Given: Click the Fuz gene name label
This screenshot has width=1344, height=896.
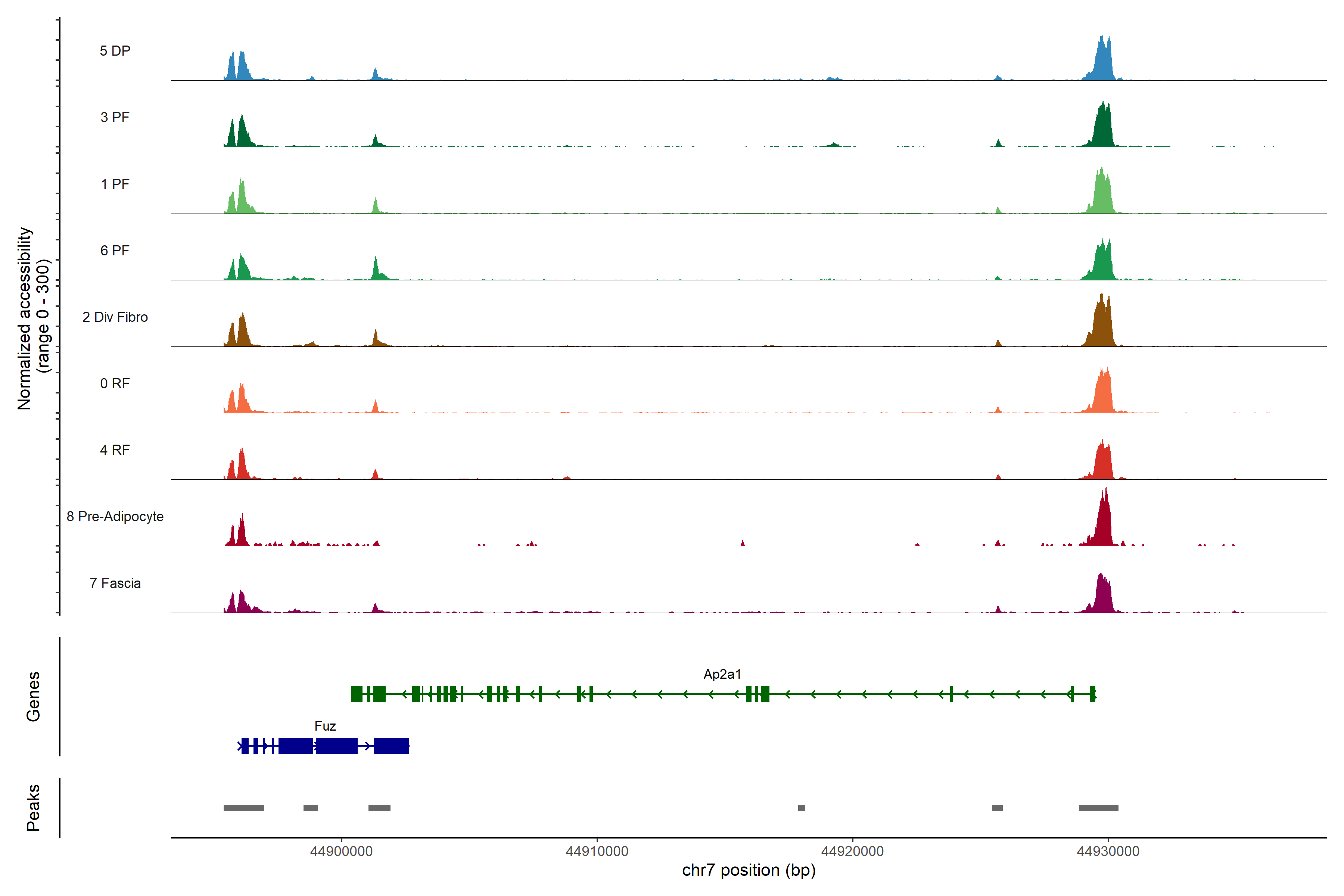Looking at the screenshot, I should click(x=324, y=726).
